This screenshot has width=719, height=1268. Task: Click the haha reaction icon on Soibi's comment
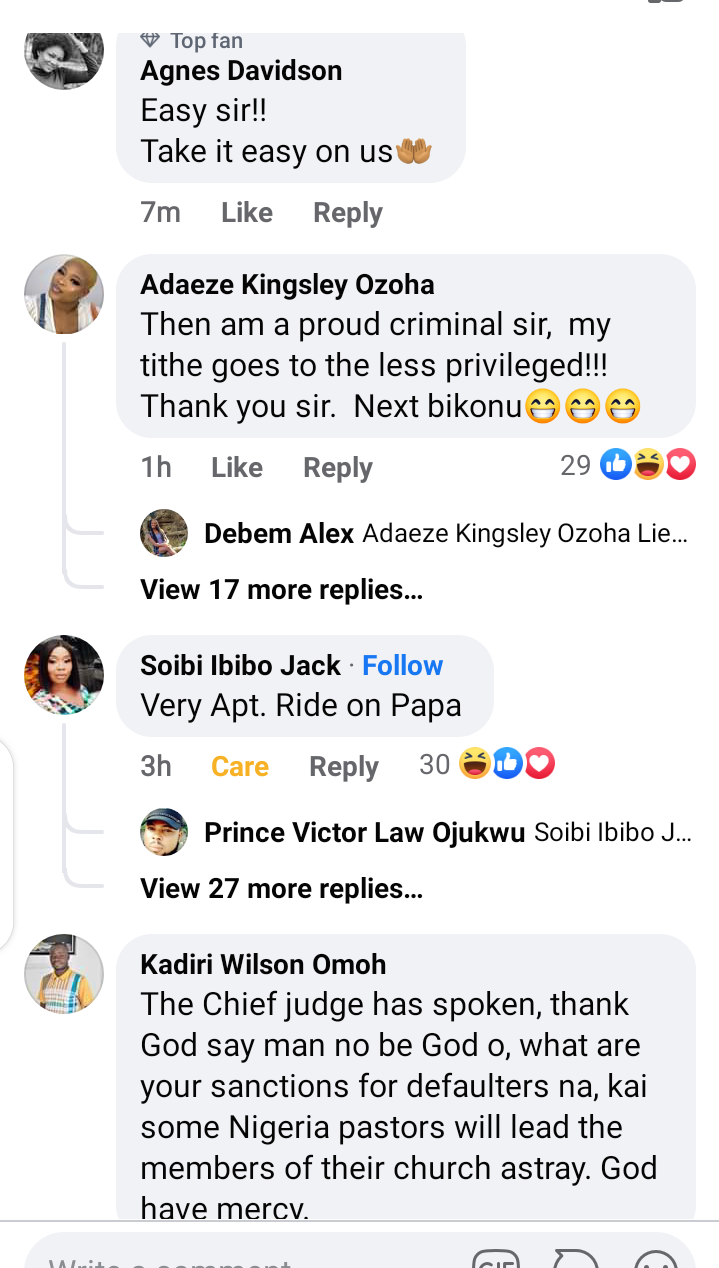click(475, 764)
